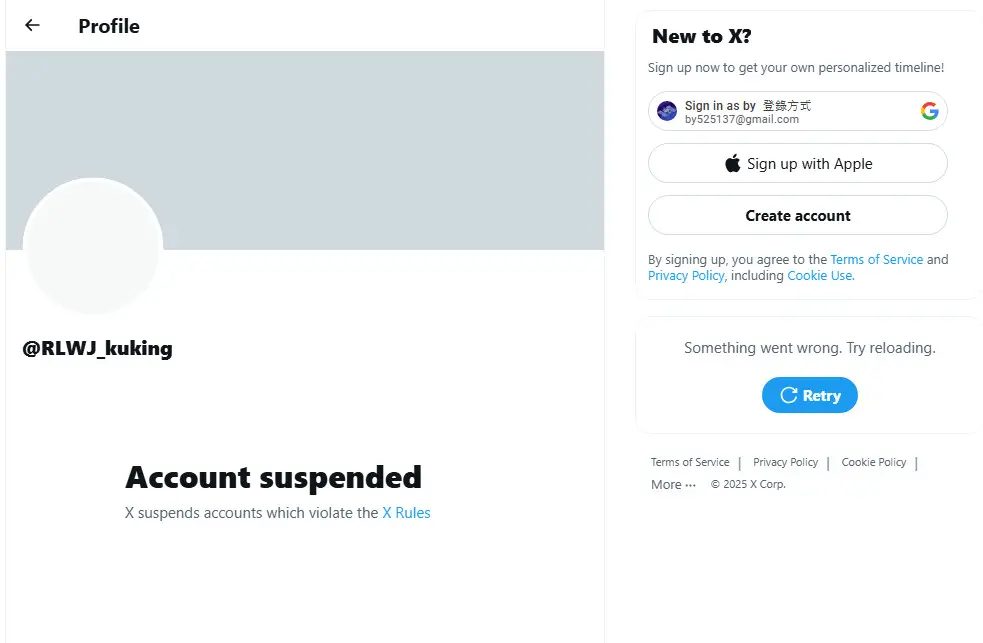Open the More ellipsis menu in footer
983x643 pixels.
673,484
